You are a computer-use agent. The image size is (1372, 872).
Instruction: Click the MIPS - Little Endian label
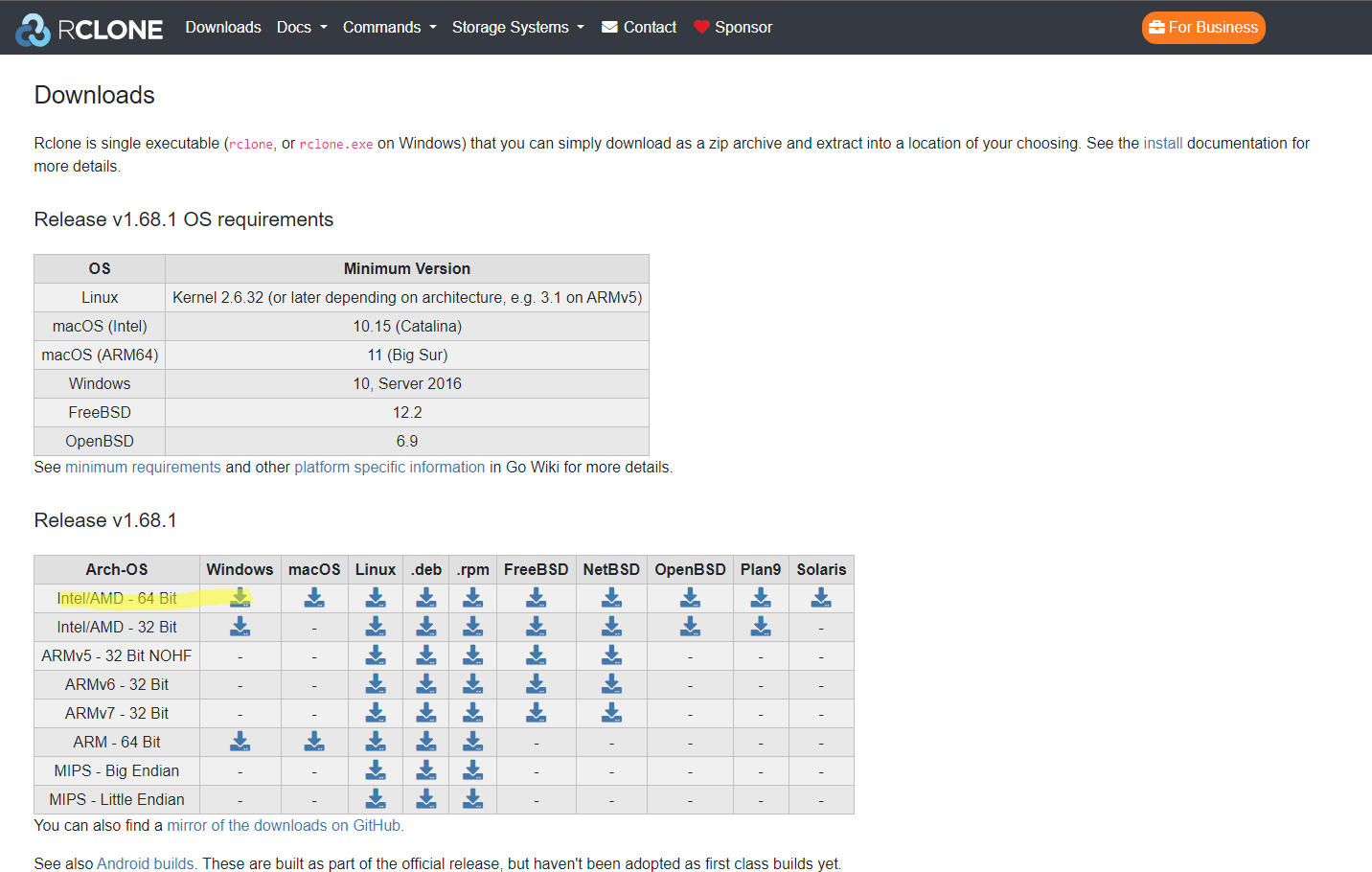click(x=117, y=799)
